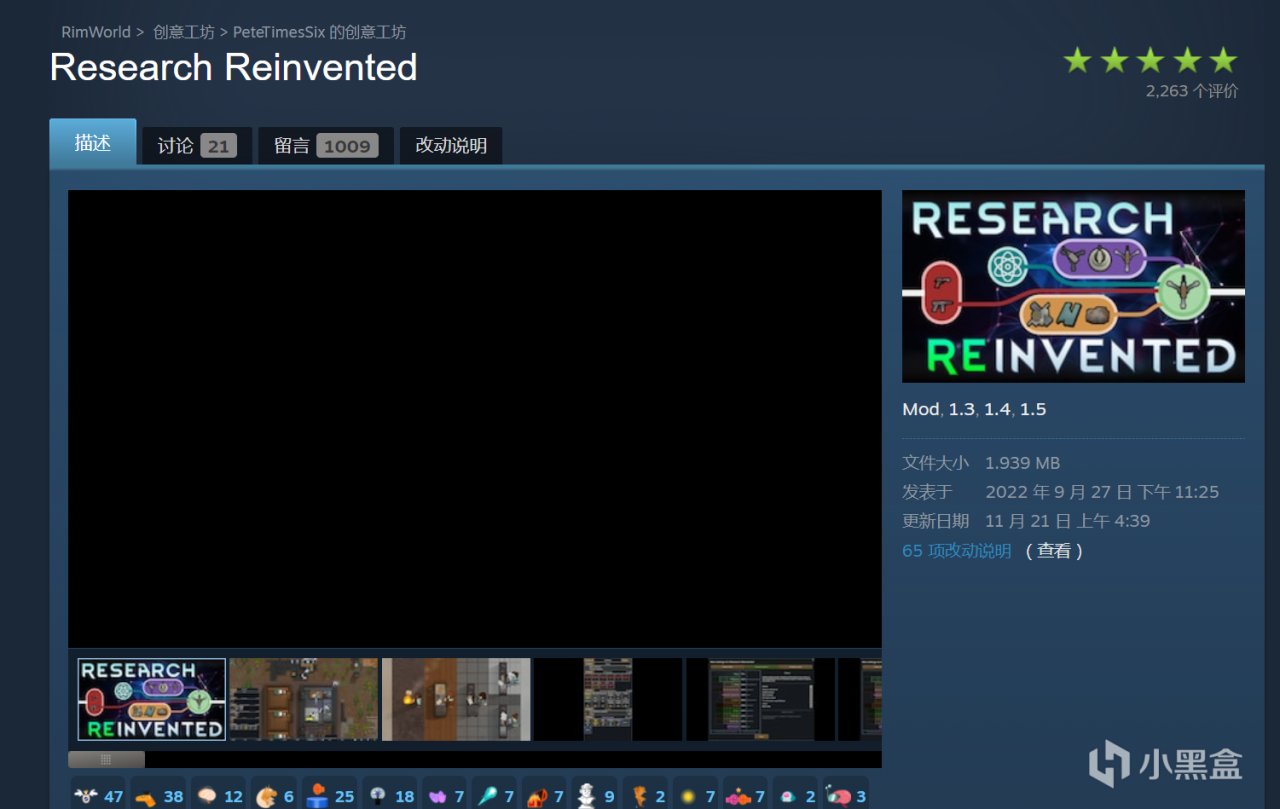
Task: Open the 创意工坊 breadcrumb link
Action: [x=184, y=32]
